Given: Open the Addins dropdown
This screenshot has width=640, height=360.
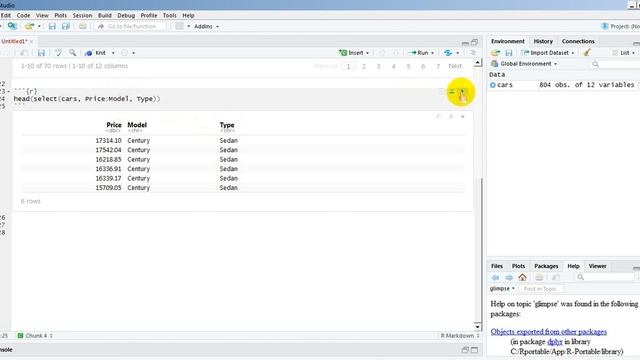Looking at the screenshot, I should pyautogui.click(x=206, y=26).
